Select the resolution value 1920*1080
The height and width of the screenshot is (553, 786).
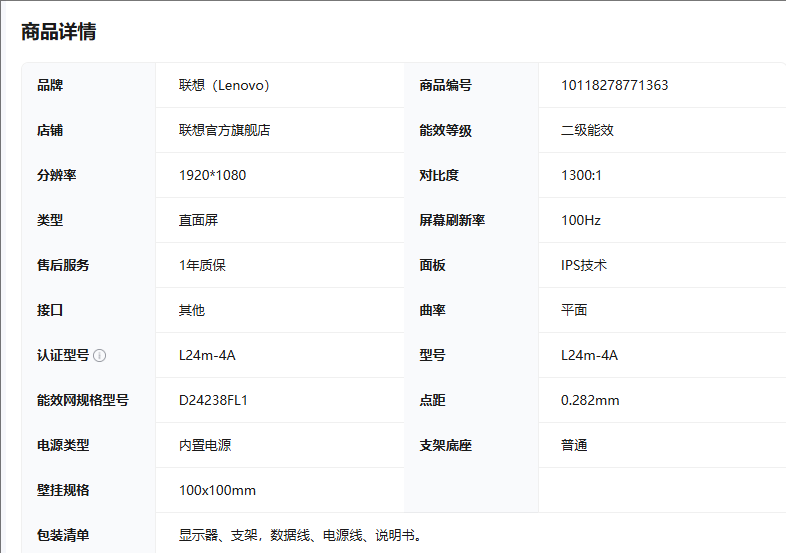point(213,175)
